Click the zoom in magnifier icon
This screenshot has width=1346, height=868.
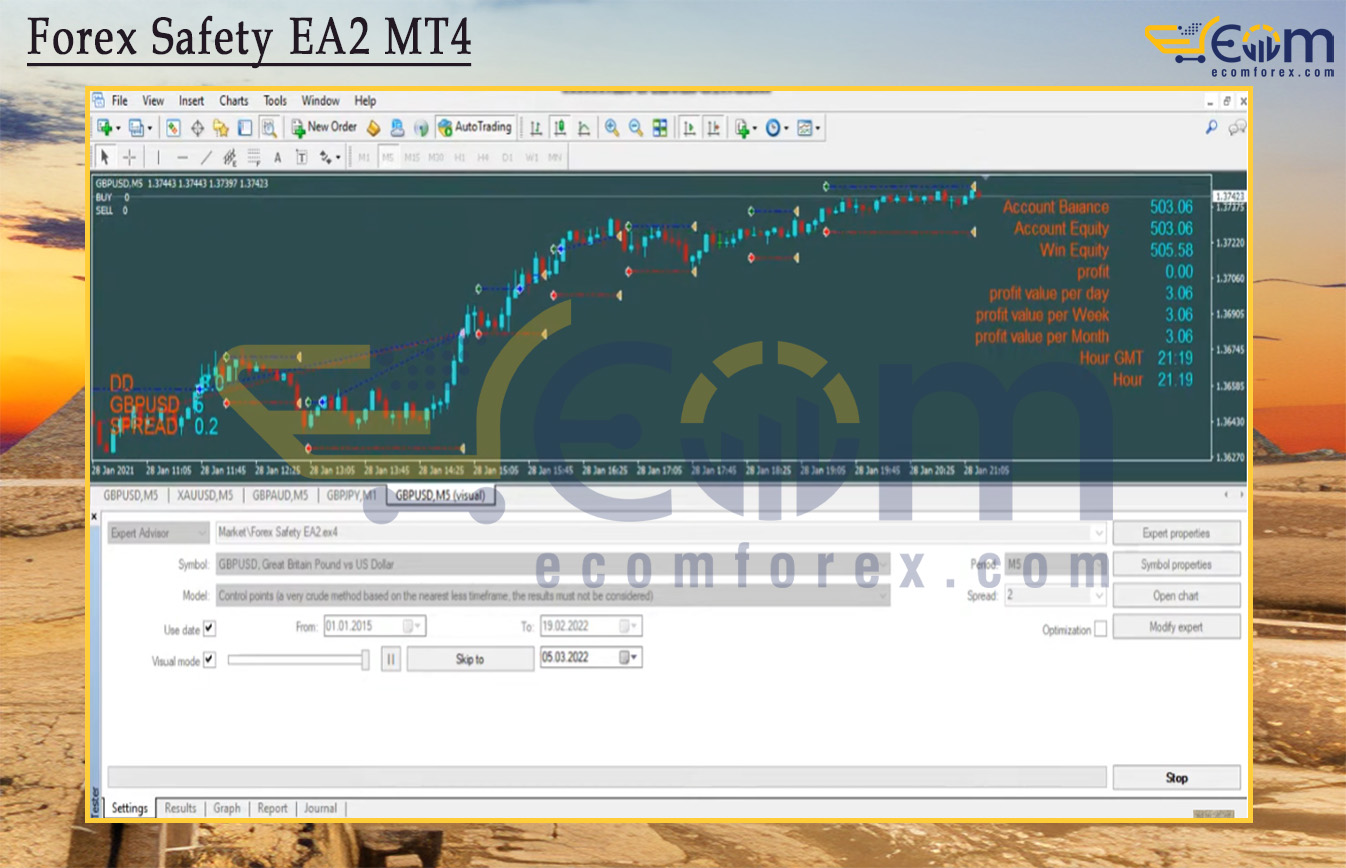[611, 128]
